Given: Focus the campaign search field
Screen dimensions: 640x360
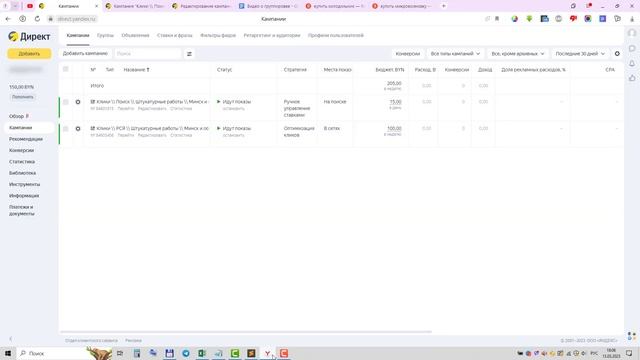Looking at the screenshot, I should click(147, 53).
